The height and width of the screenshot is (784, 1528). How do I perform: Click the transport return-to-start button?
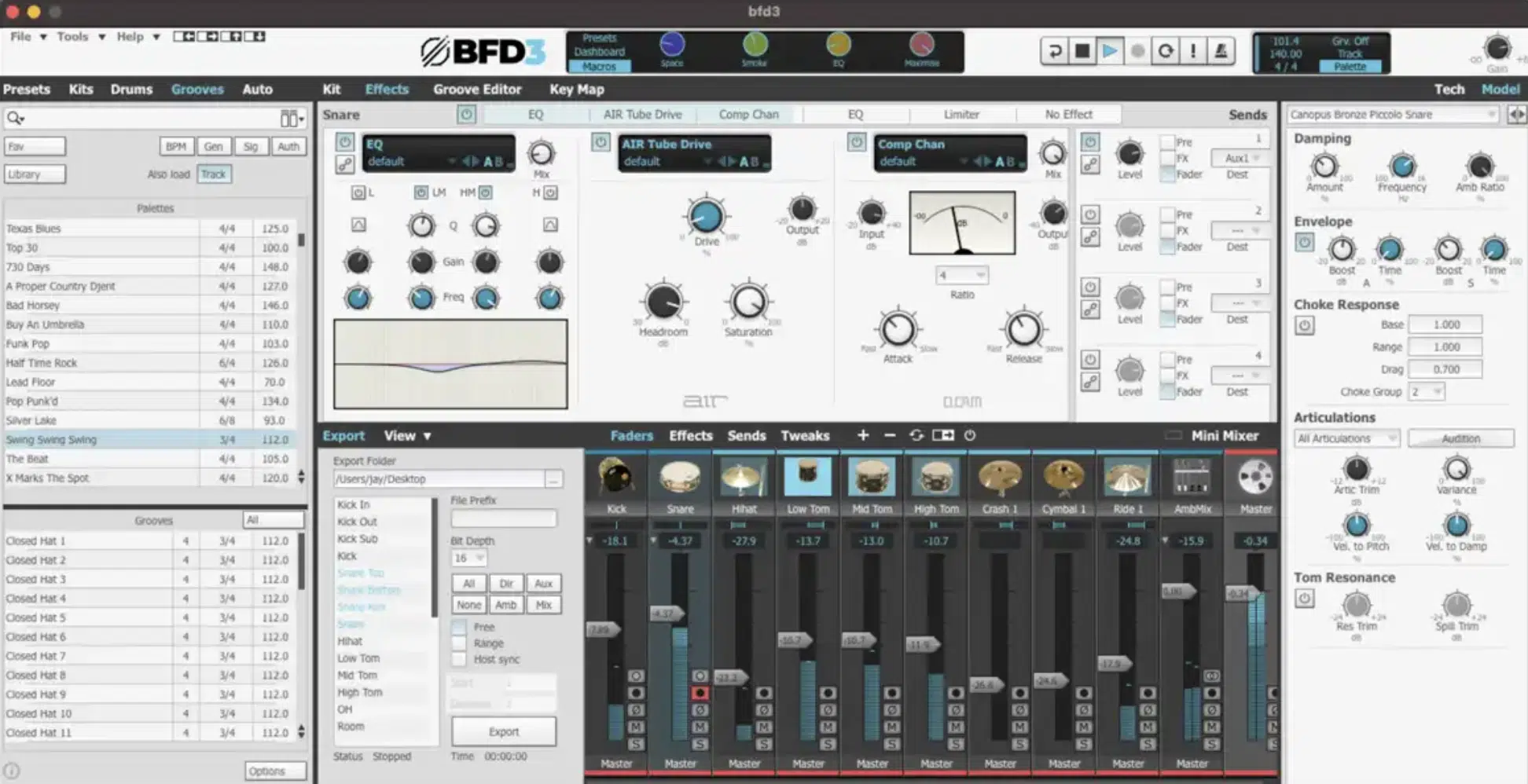coord(1055,51)
